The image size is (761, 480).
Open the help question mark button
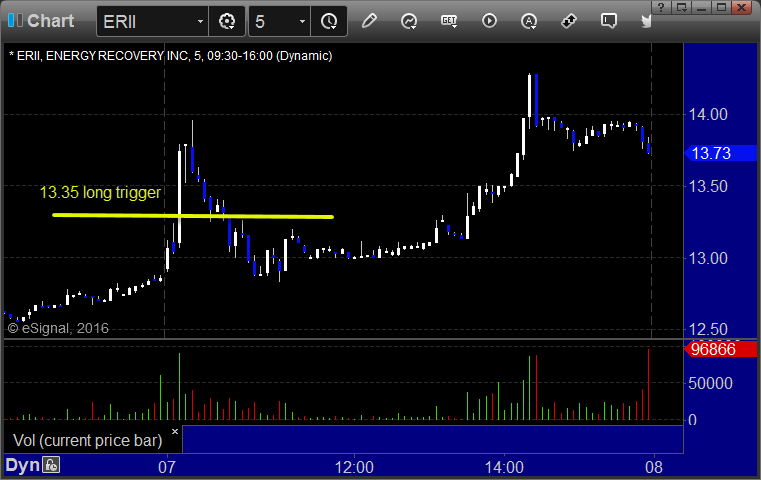click(661, 7)
